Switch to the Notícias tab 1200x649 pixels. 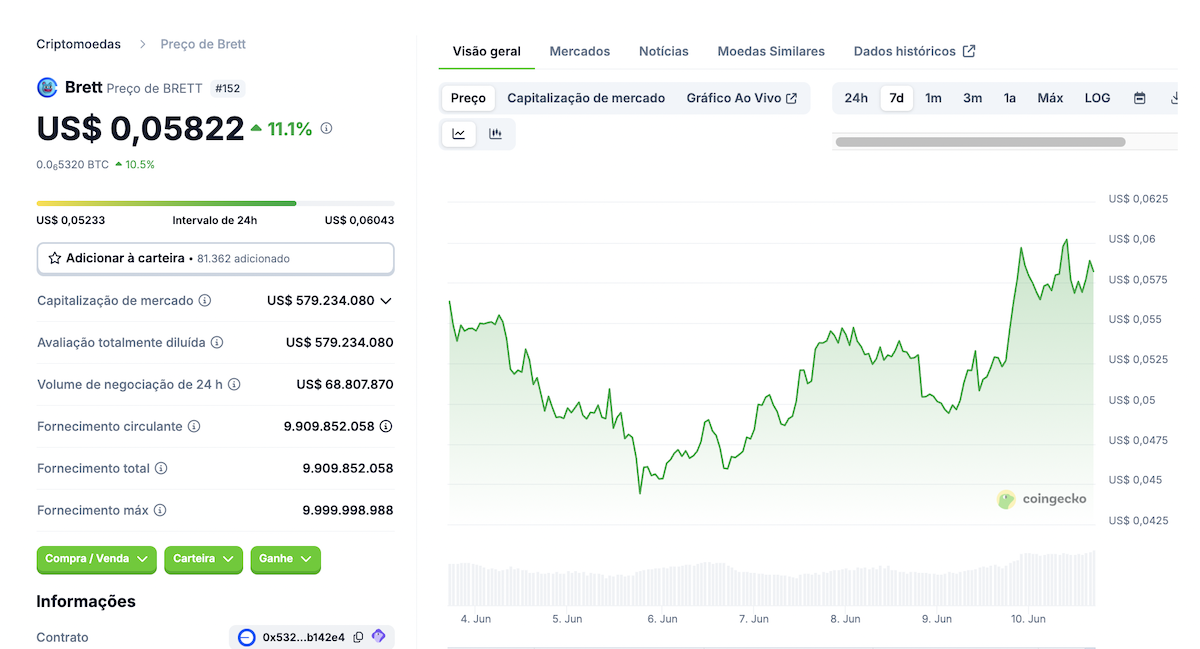coord(664,51)
